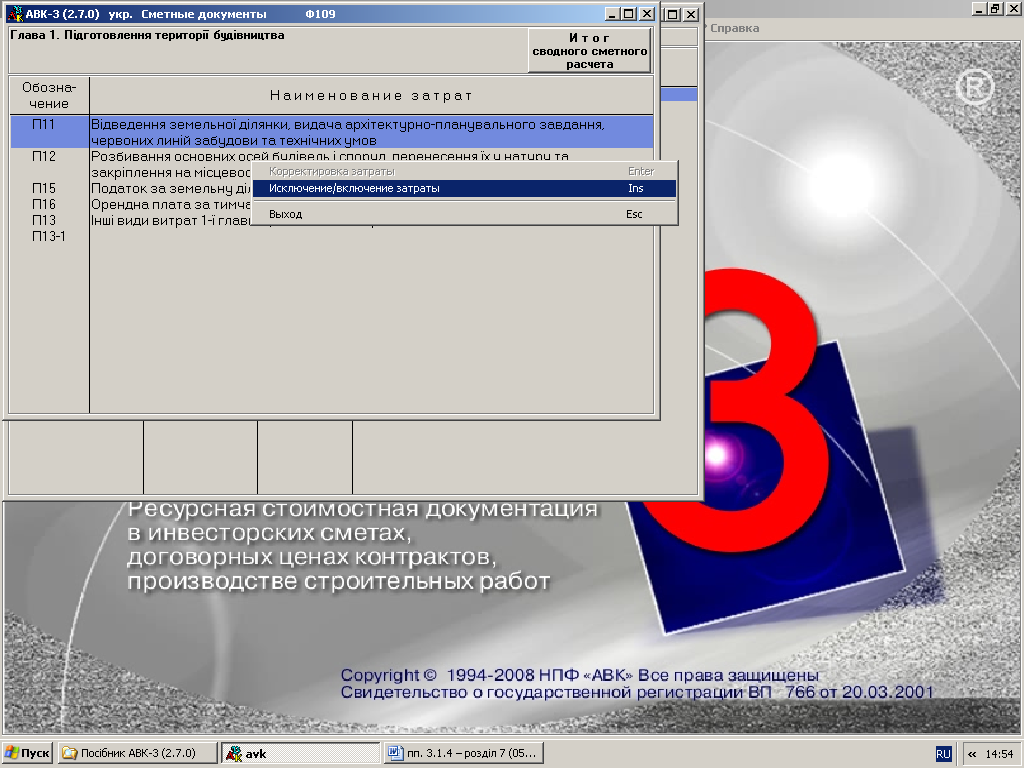1024x768 pixels.
Task: Select 'Исключение/включение затраты' menu entry
Action: (464, 188)
